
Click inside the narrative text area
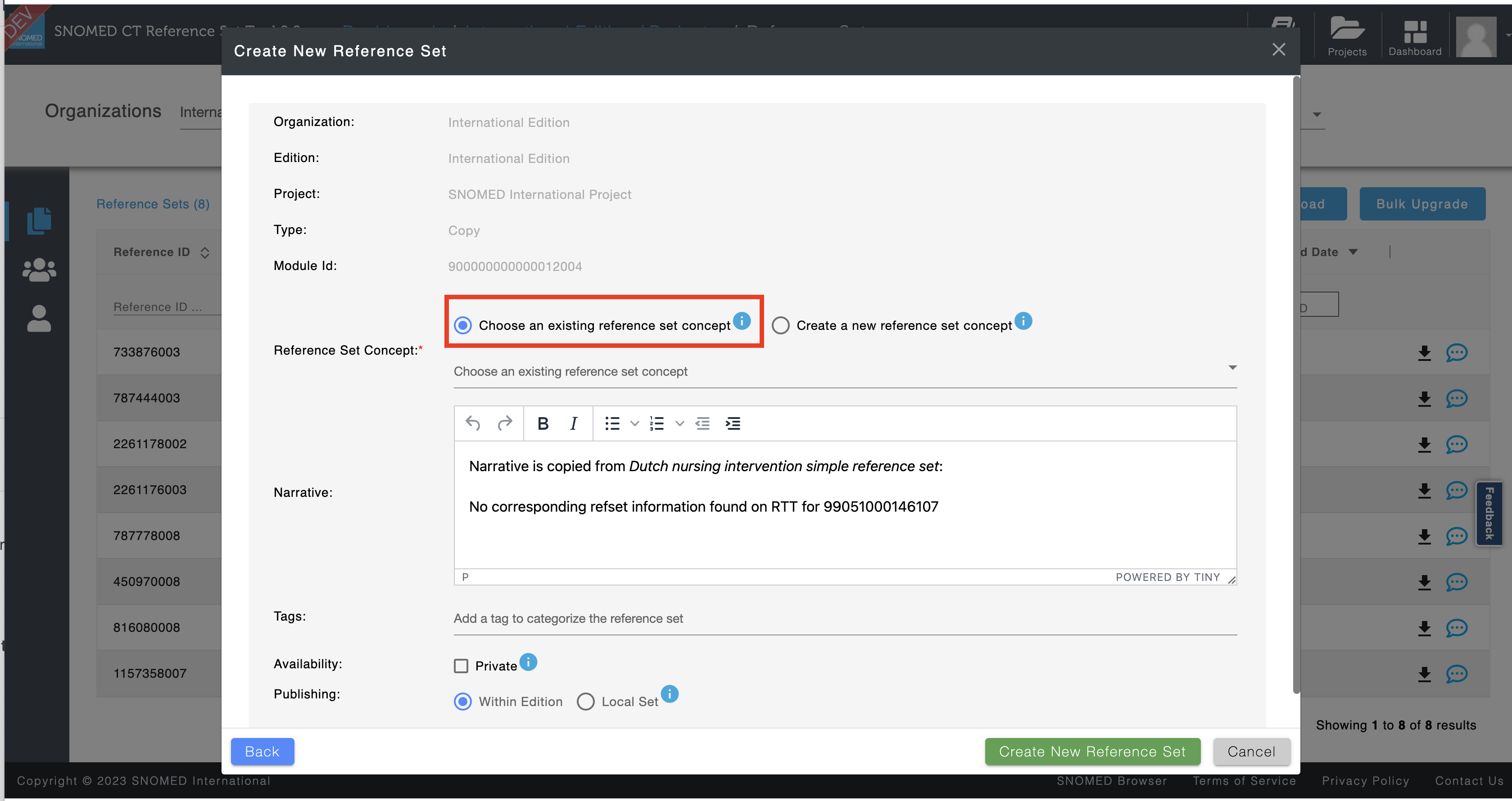tap(845, 504)
